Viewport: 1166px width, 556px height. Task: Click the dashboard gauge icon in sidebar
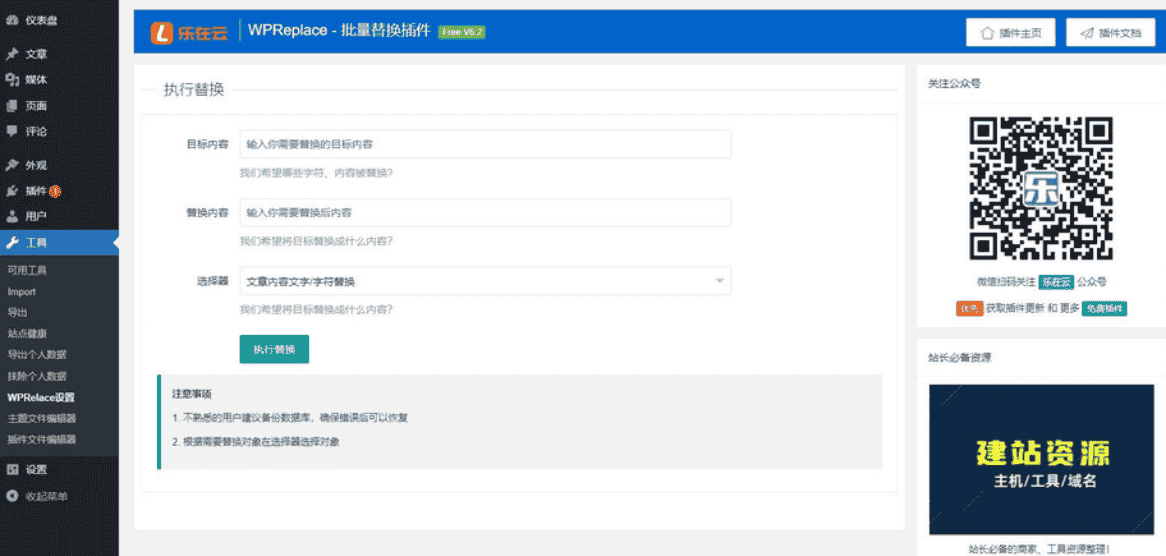[12, 20]
